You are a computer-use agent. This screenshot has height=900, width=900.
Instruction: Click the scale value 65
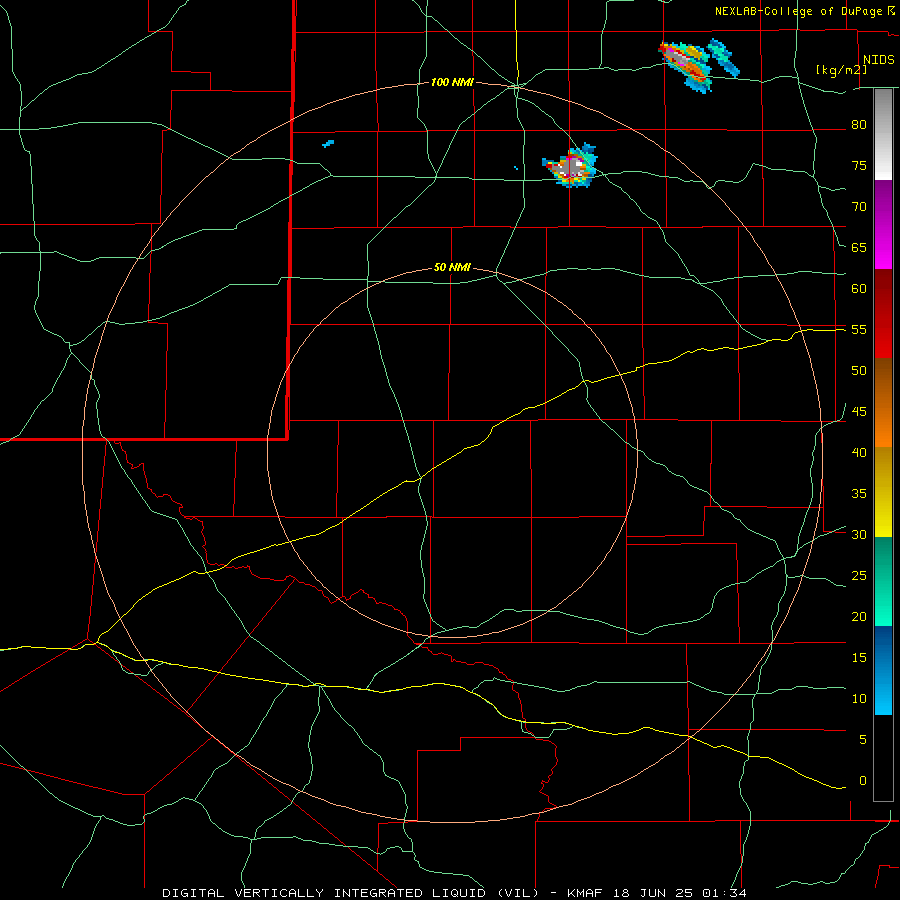pos(859,247)
